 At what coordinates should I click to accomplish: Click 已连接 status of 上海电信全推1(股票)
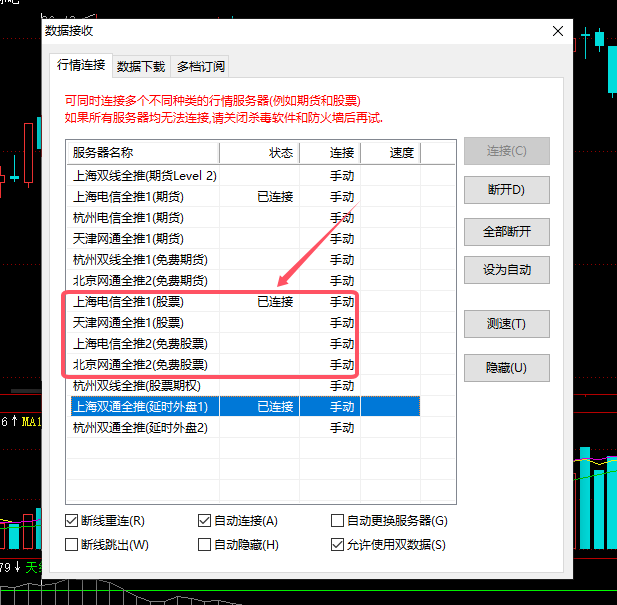[275, 302]
